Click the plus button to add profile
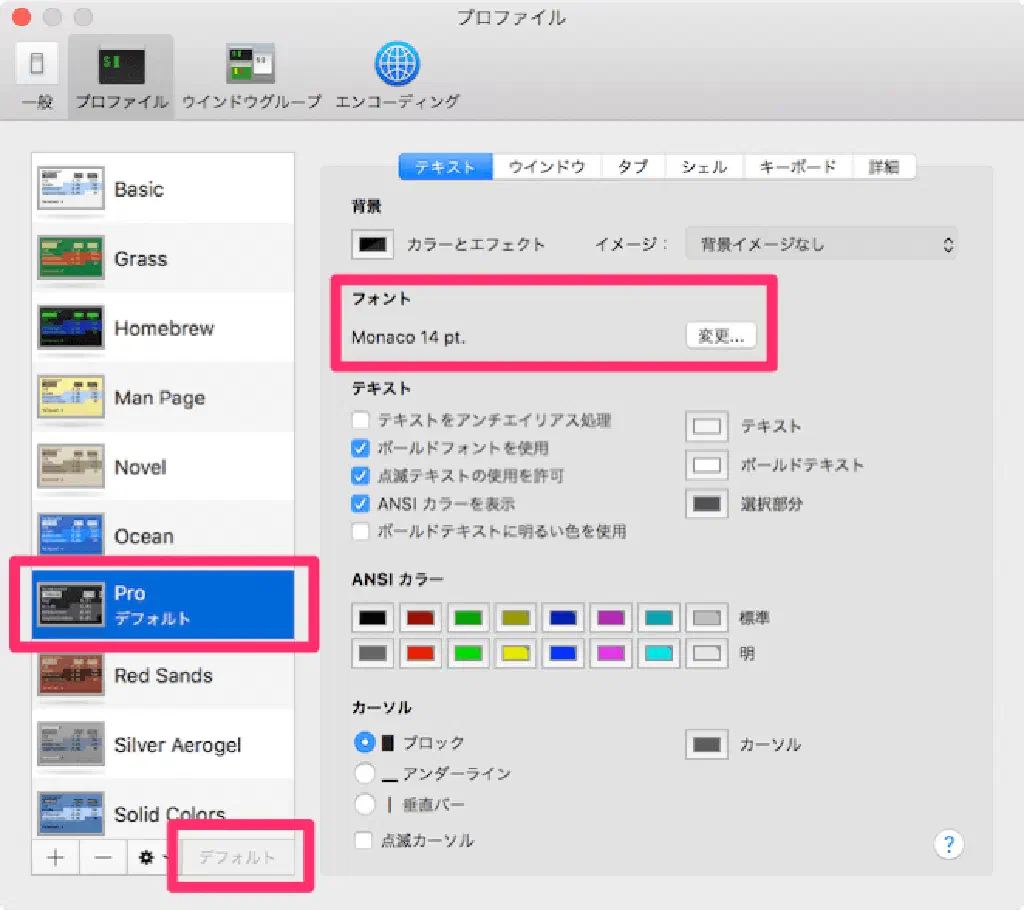The width and height of the screenshot is (1024, 910). pos(56,858)
